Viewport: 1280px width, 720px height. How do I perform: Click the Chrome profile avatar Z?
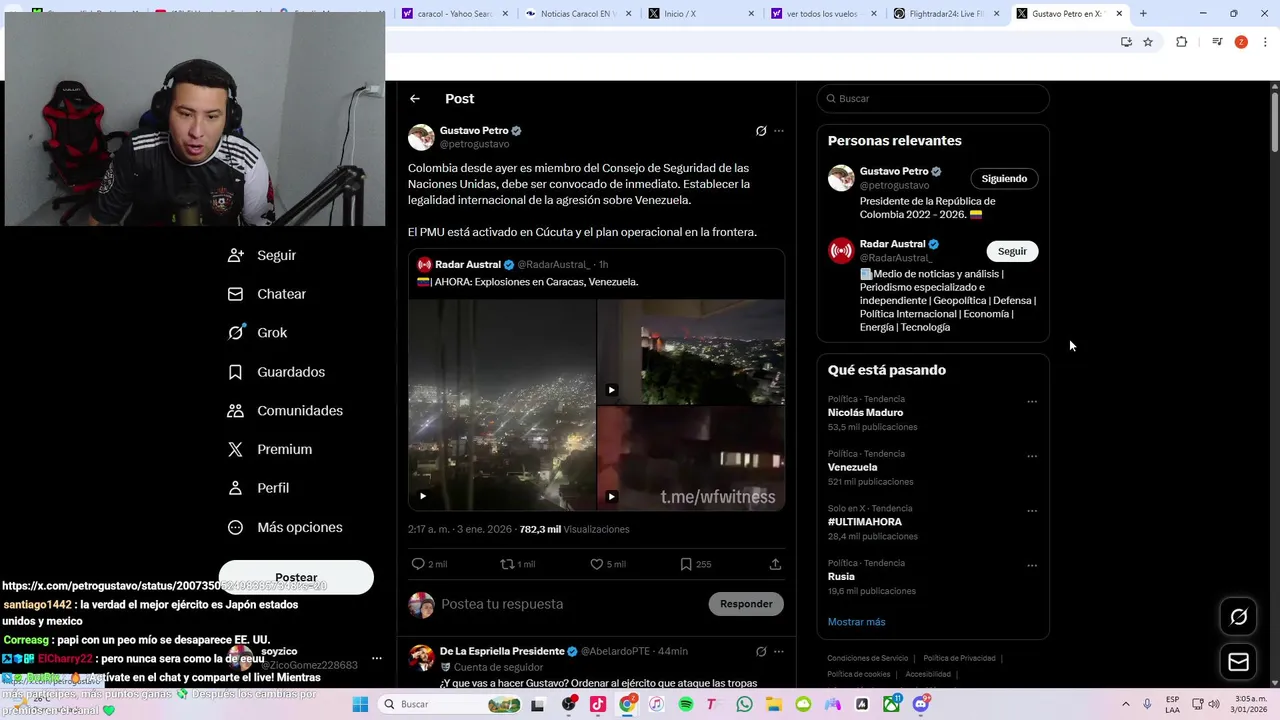[1241, 42]
